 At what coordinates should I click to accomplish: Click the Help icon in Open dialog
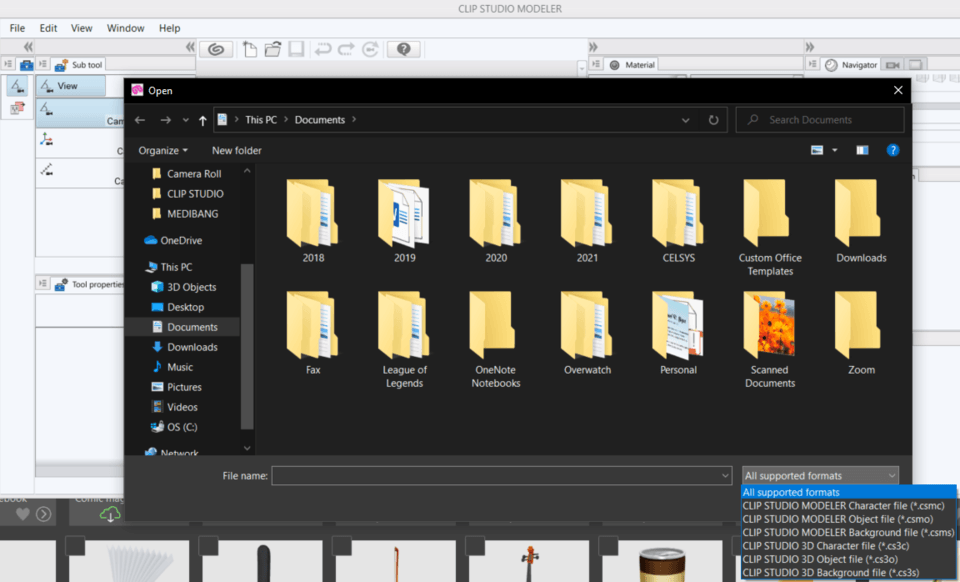pos(893,150)
